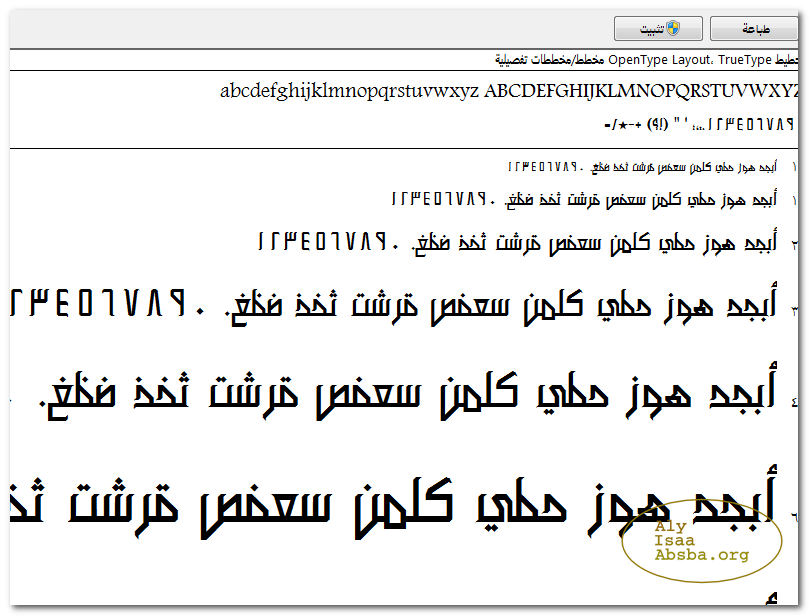The width and height of the screenshot is (809, 616).
Task: Click the تثبيت (Install) button
Action: pos(657,29)
